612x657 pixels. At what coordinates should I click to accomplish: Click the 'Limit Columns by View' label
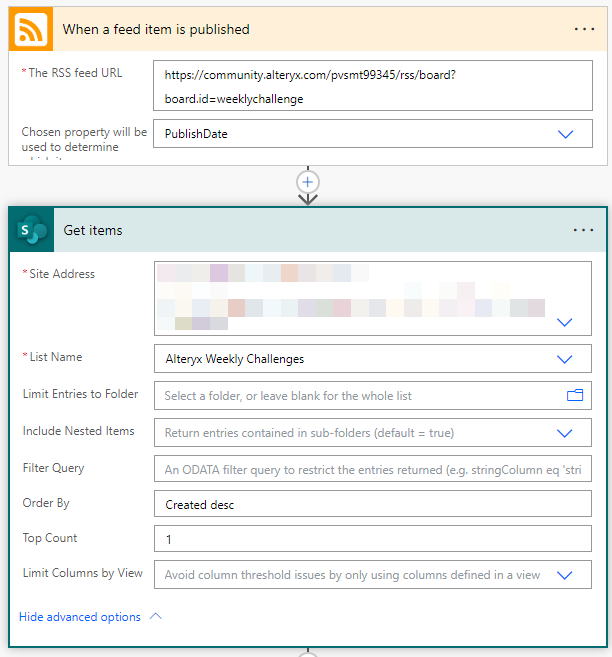[x=83, y=573]
